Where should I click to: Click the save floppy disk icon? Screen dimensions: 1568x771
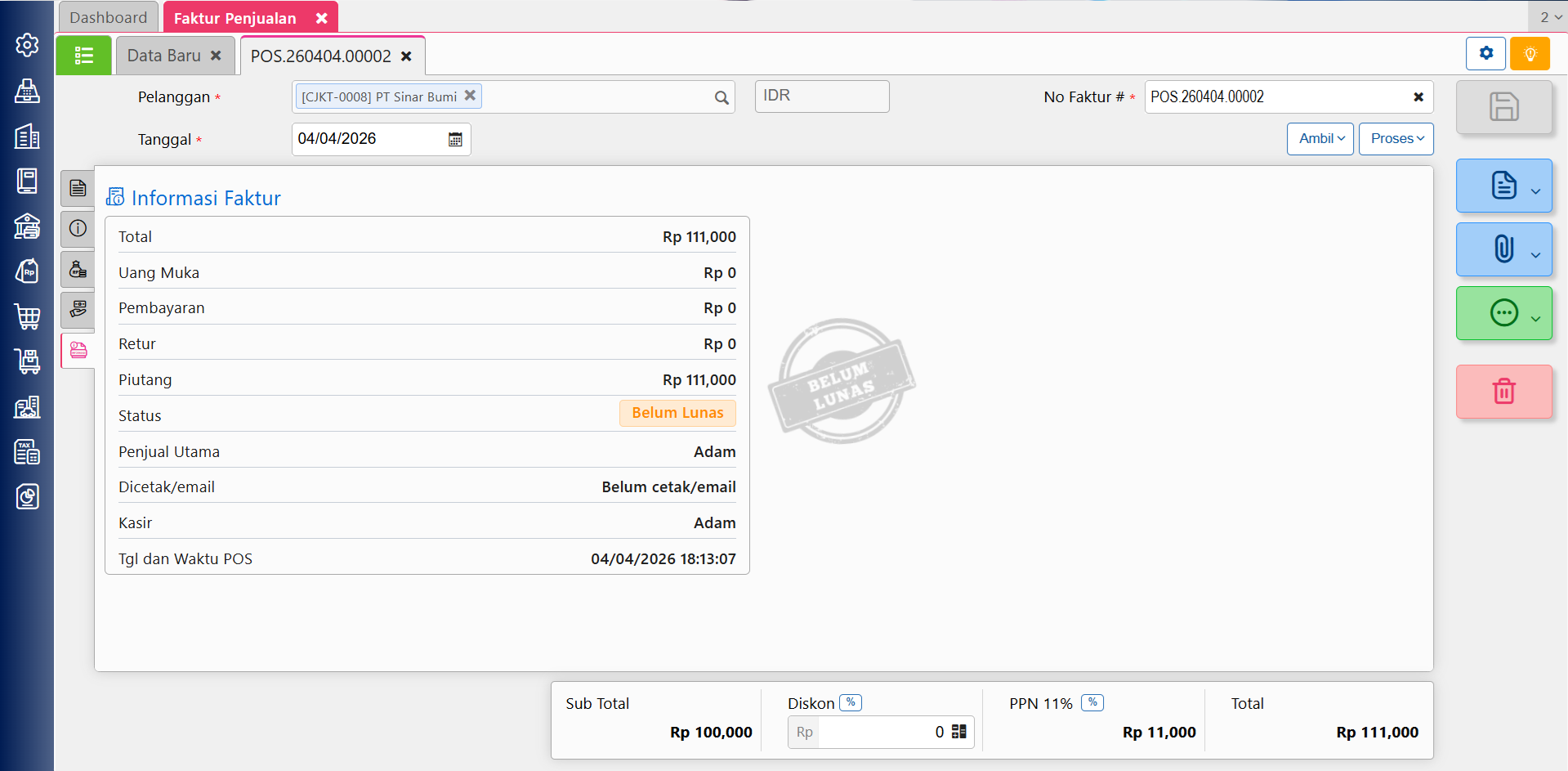[x=1503, y=107]
